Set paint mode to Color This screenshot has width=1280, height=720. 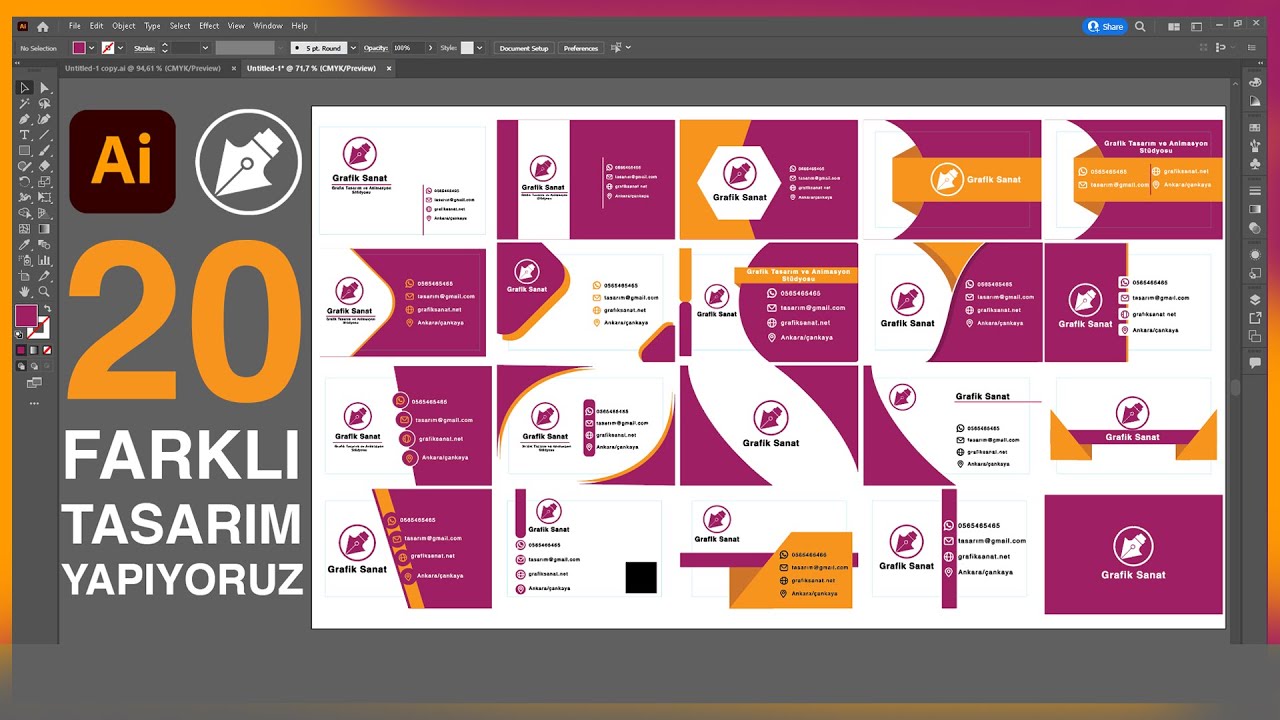pyautogui.click(x=20, y=351)
